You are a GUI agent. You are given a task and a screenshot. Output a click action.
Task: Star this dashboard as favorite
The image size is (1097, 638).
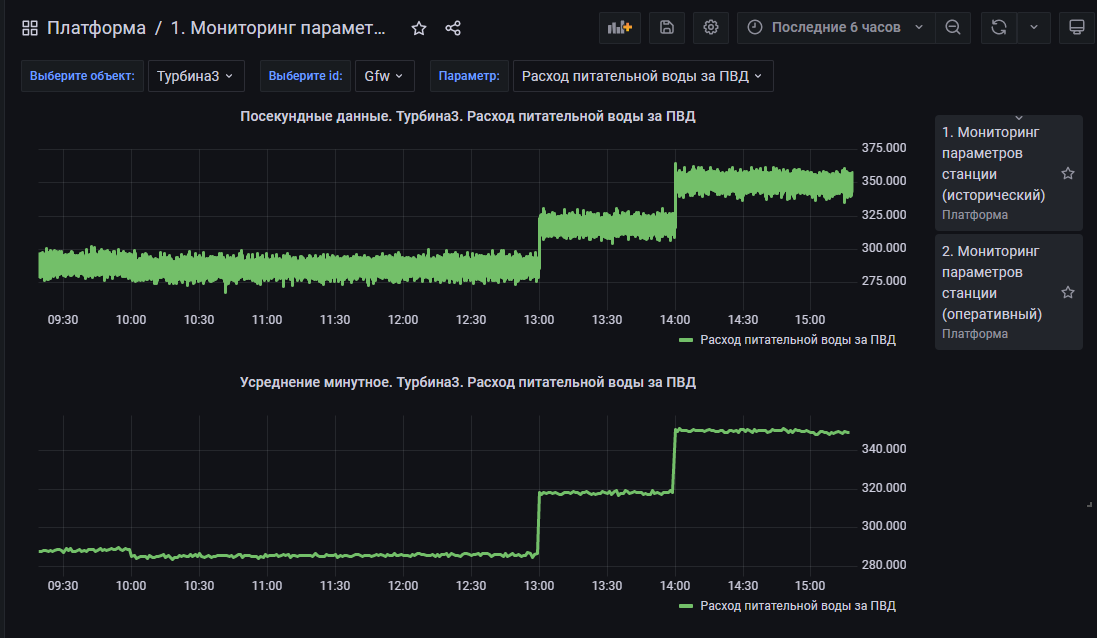(419, 28)
